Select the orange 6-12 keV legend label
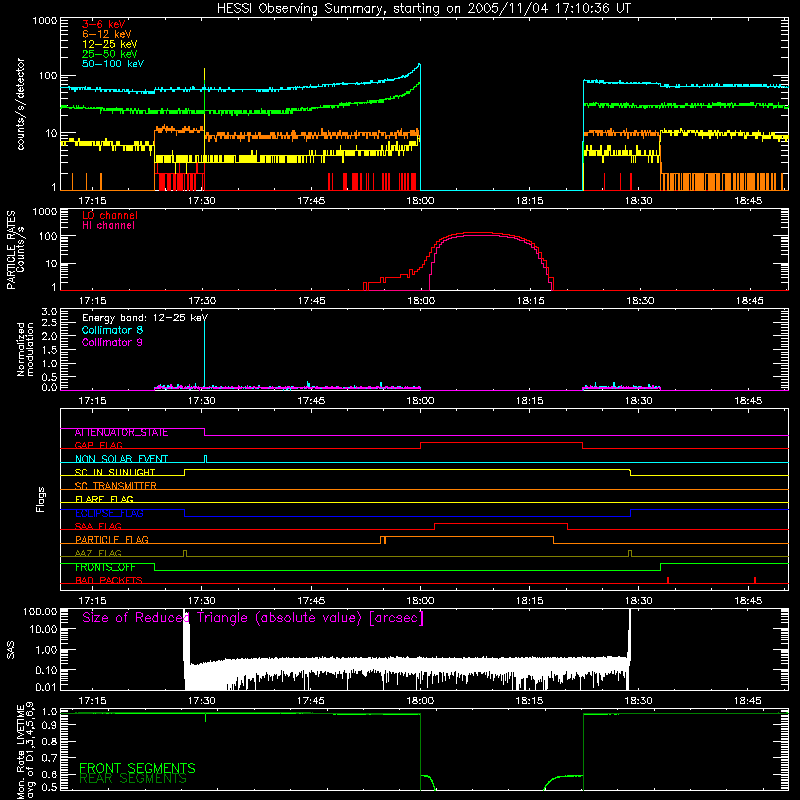 point(107,34)
